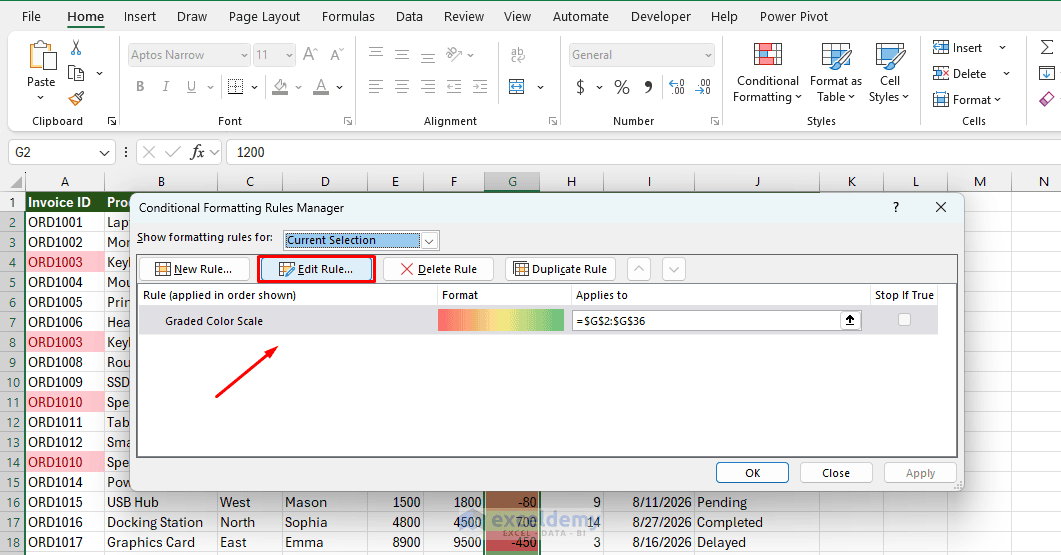This screenshot has width=1061, height=555.
Task: Click the Cut scissors icon
Action: point(76,47)
